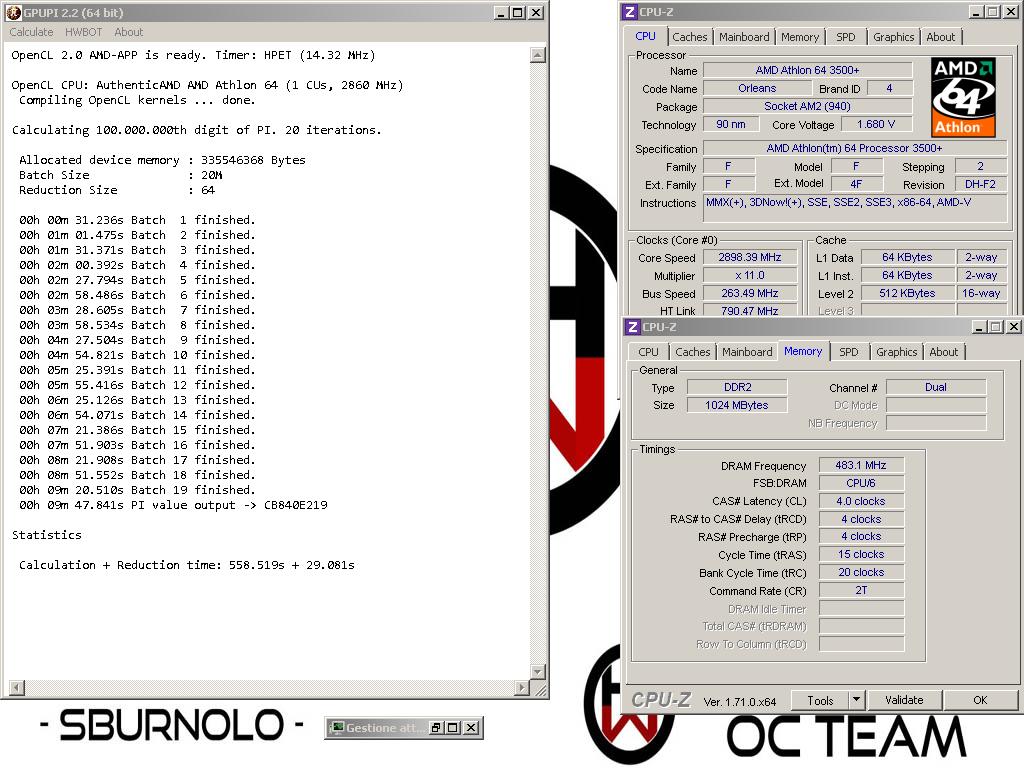Click Package value Socket AM2 (940)
Viewport: 1024px width, 768px height.
click(807, 106)
